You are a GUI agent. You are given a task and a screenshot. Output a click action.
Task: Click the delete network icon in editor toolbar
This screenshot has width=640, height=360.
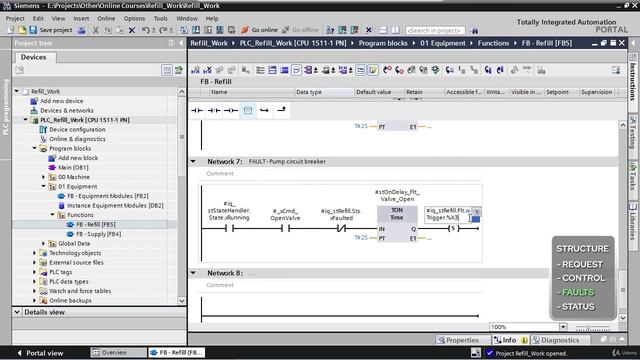[207, 70]
